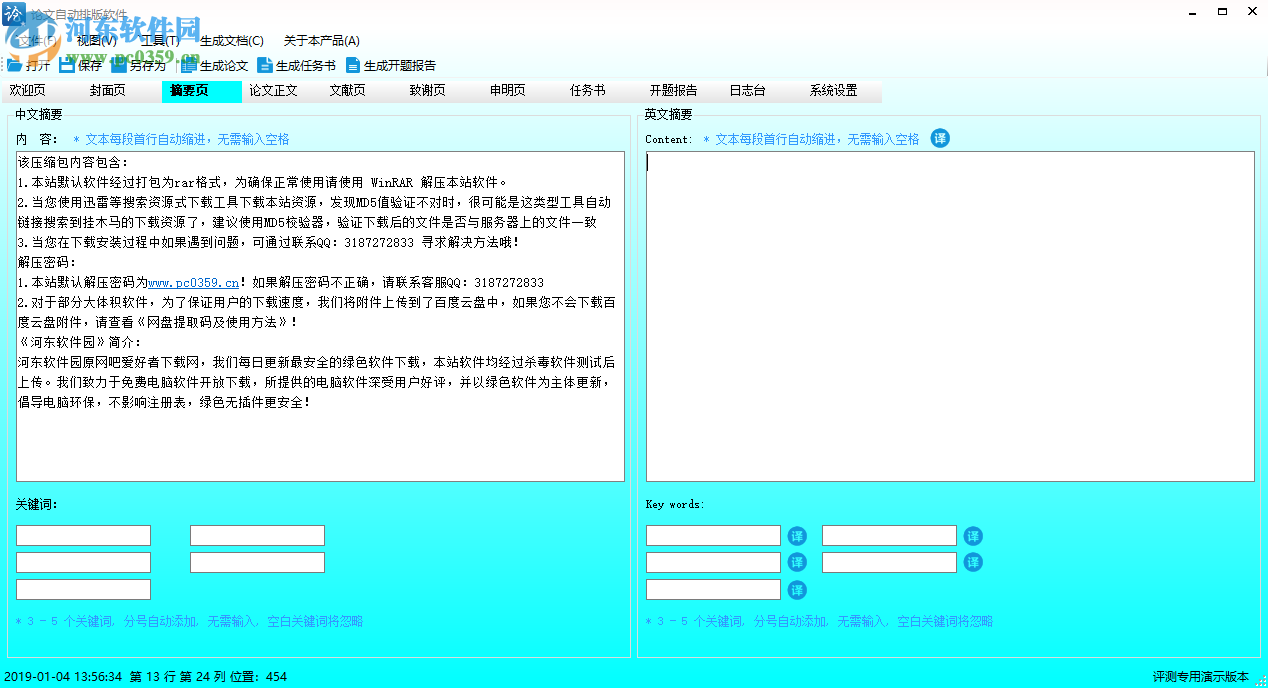Click 译 icon beside second left English keyword
This screenshot has height=688, width=1268.
[x=797, y=562]
